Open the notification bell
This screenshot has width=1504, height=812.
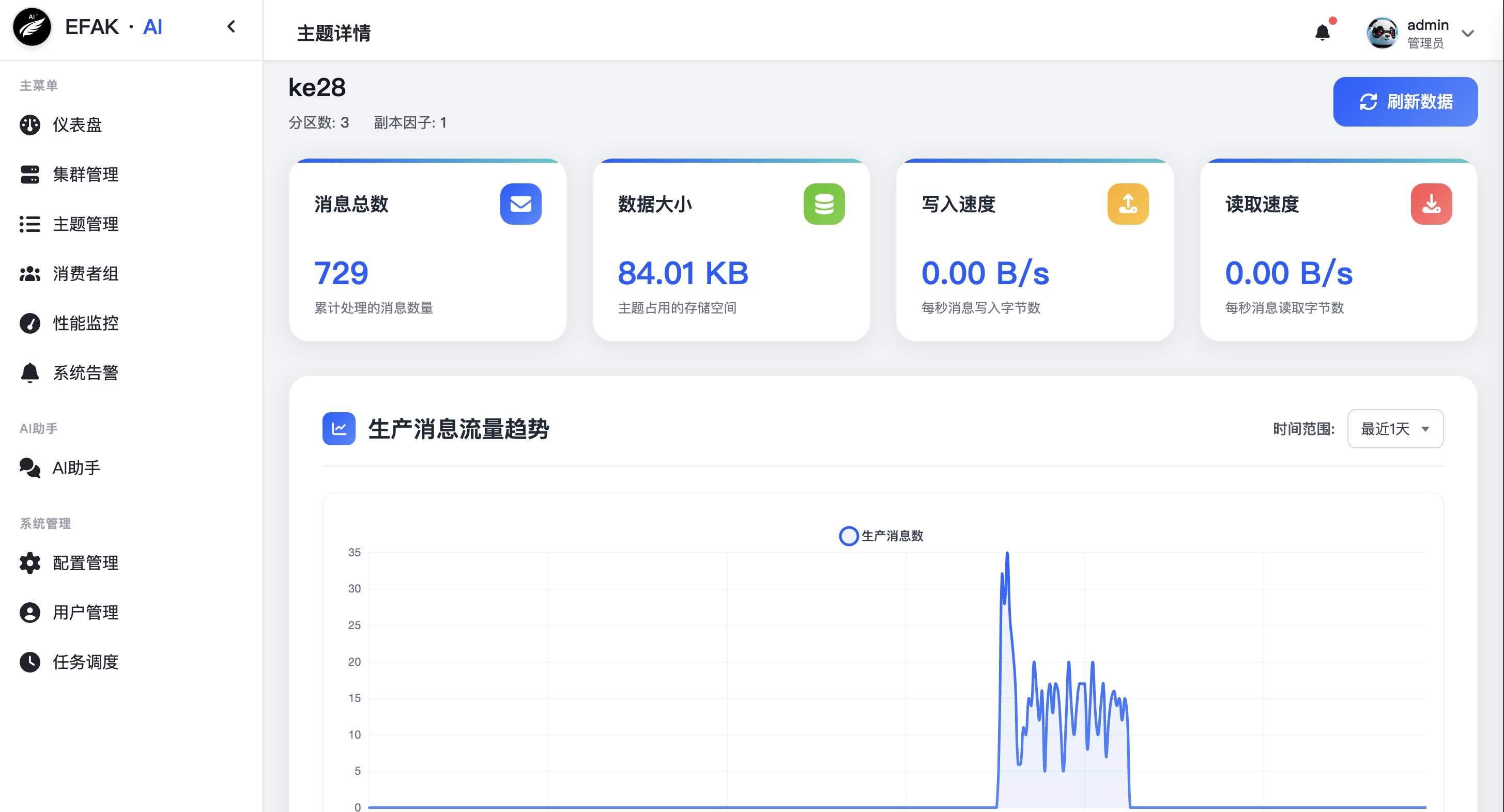[x=1322, y=32]
